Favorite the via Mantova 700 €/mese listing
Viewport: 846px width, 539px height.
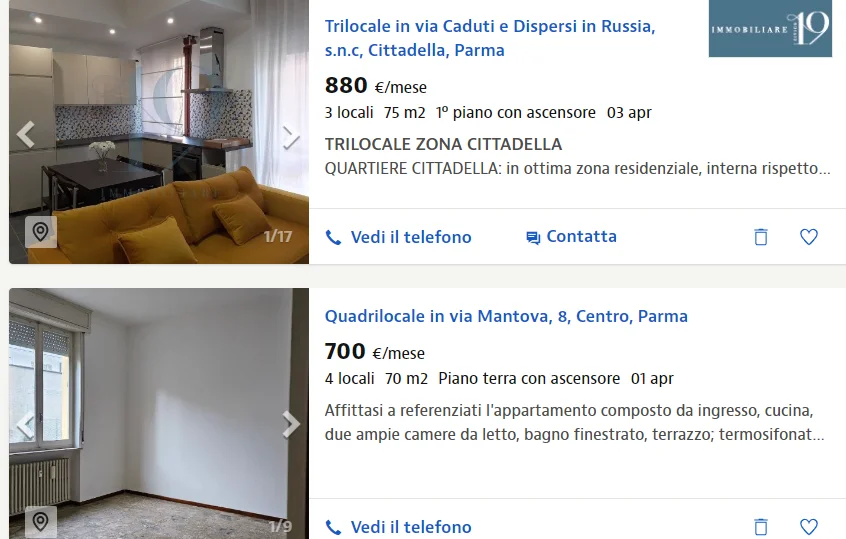coord(808,527)
